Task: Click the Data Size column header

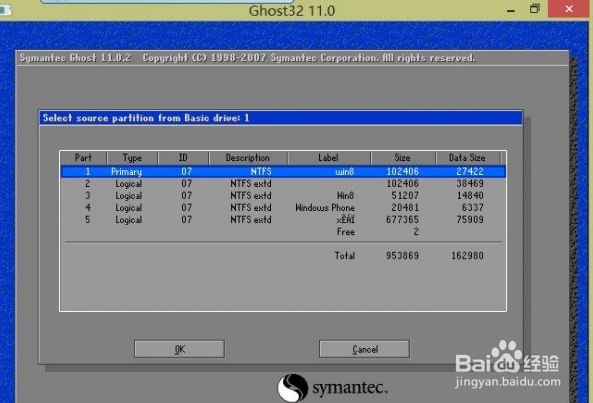Action: pos(467,158)
